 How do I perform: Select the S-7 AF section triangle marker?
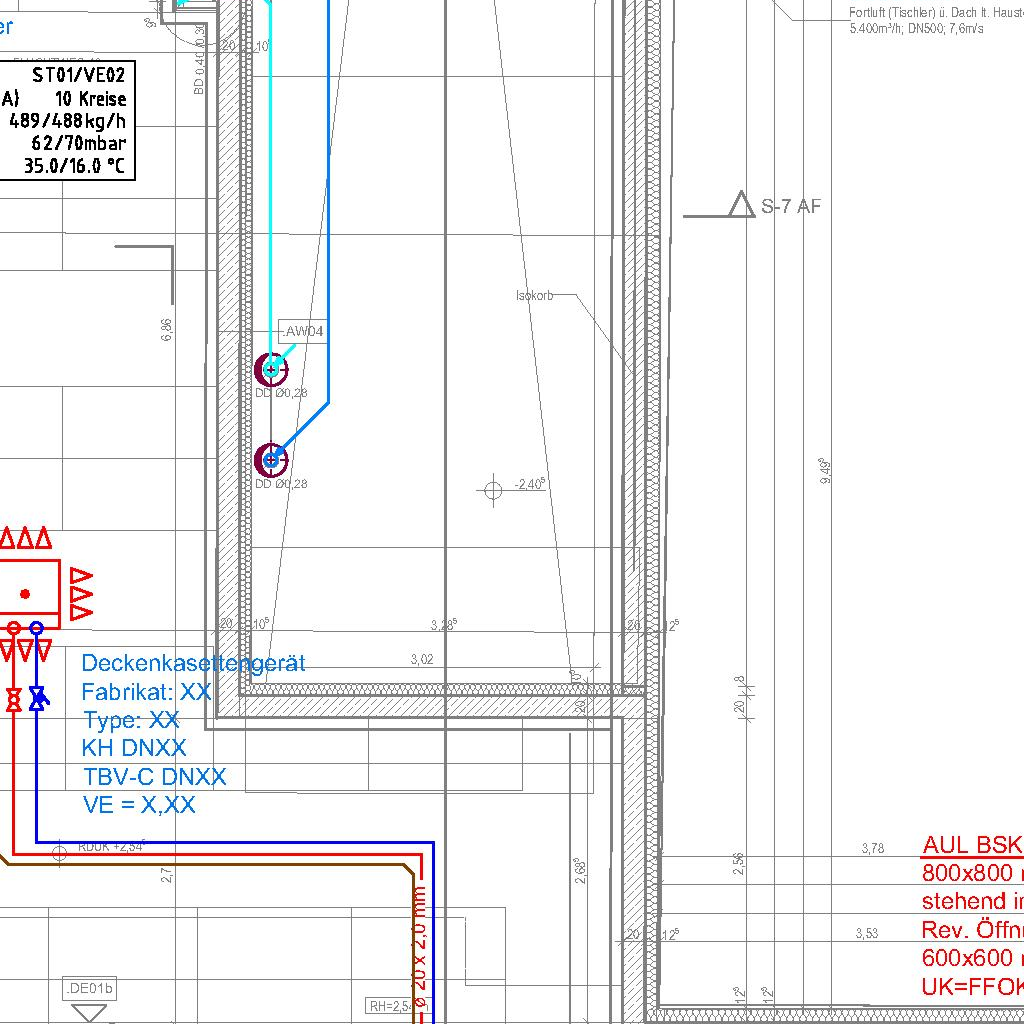click(x=741, y=205)
